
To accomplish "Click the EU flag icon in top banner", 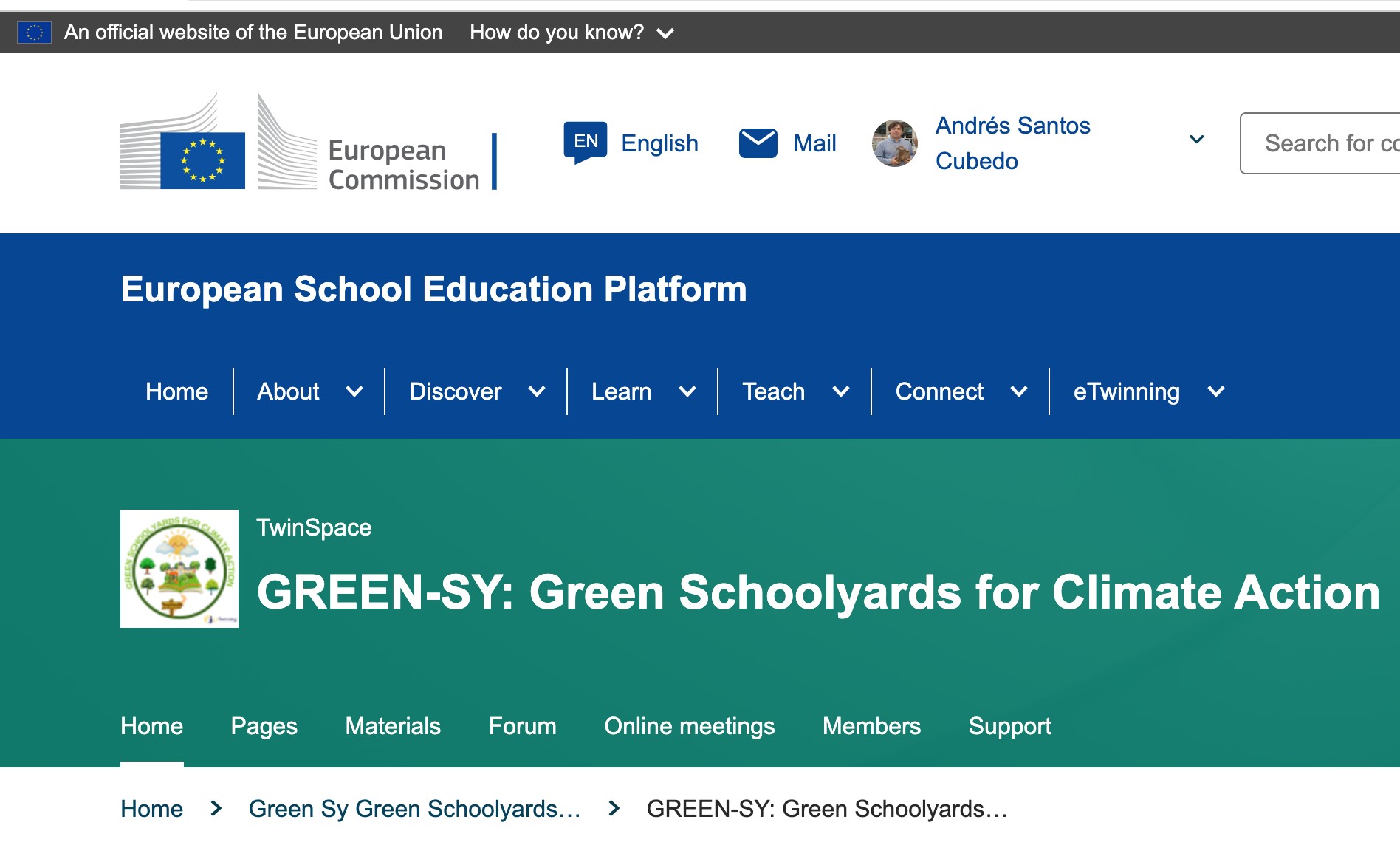I will click(x=35, y=33).
